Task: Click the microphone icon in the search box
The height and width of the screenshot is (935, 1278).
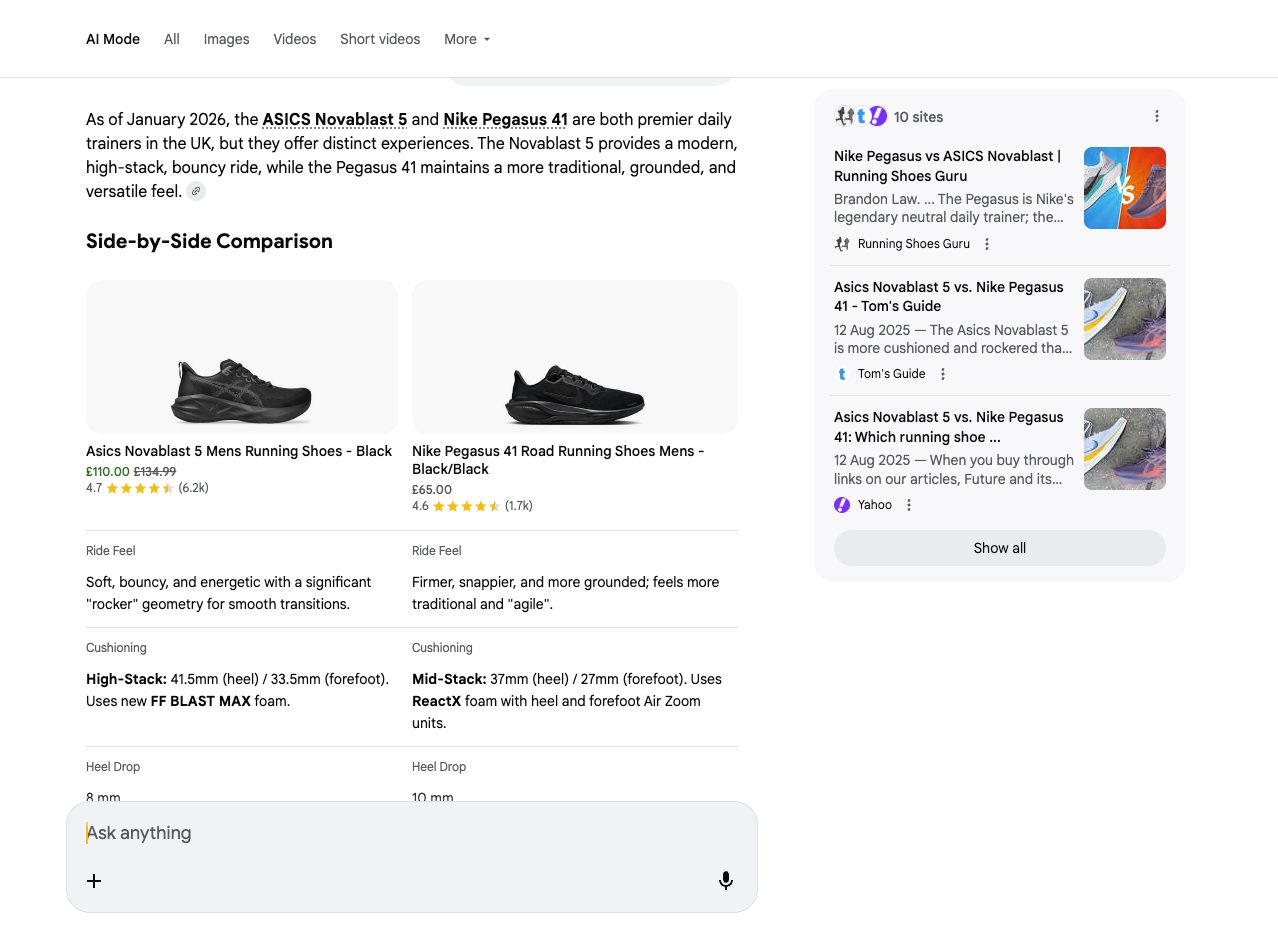Action: point(725,880)
